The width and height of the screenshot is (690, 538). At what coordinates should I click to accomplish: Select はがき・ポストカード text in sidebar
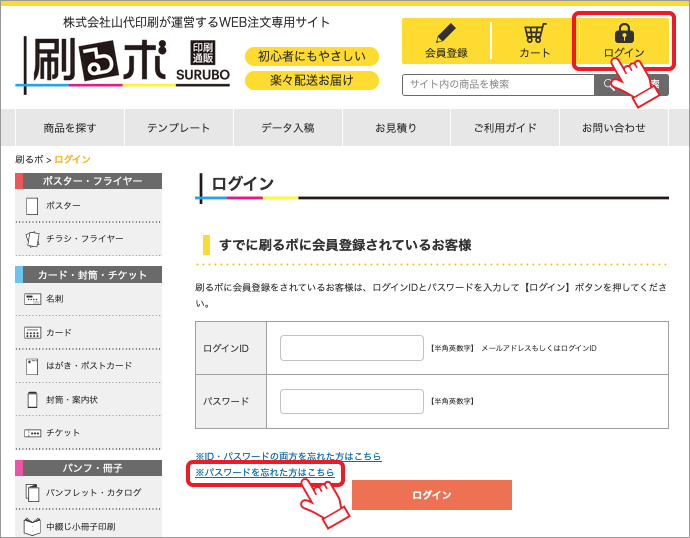[x=89, y=366]
